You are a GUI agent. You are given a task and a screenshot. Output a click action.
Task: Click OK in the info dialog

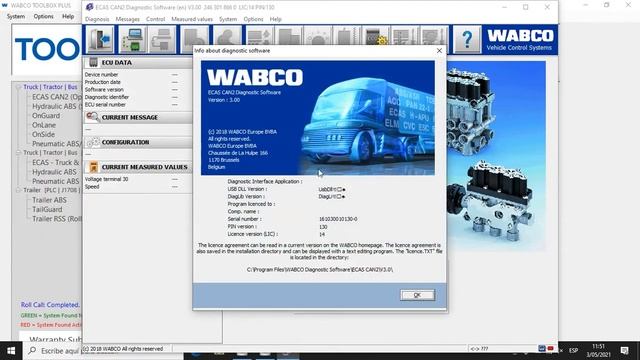417,295
